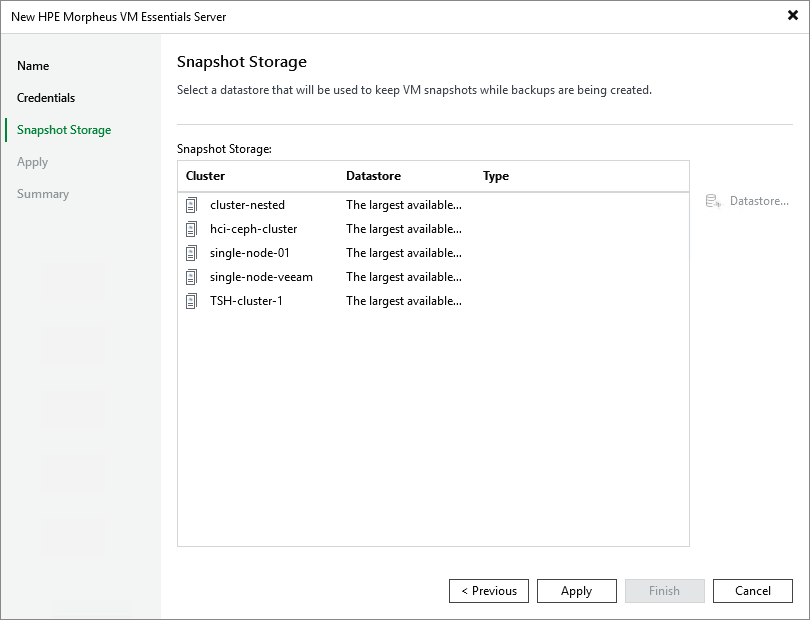Click the Cancel button
The image size is (810, 620).
point(753,590)
